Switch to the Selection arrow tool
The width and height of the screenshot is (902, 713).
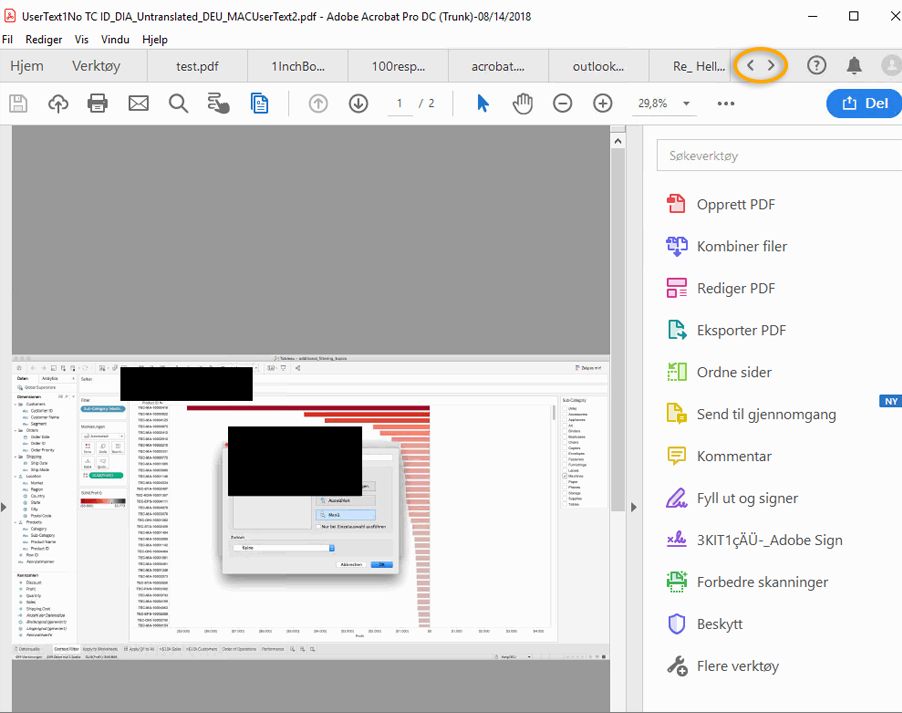482,103
